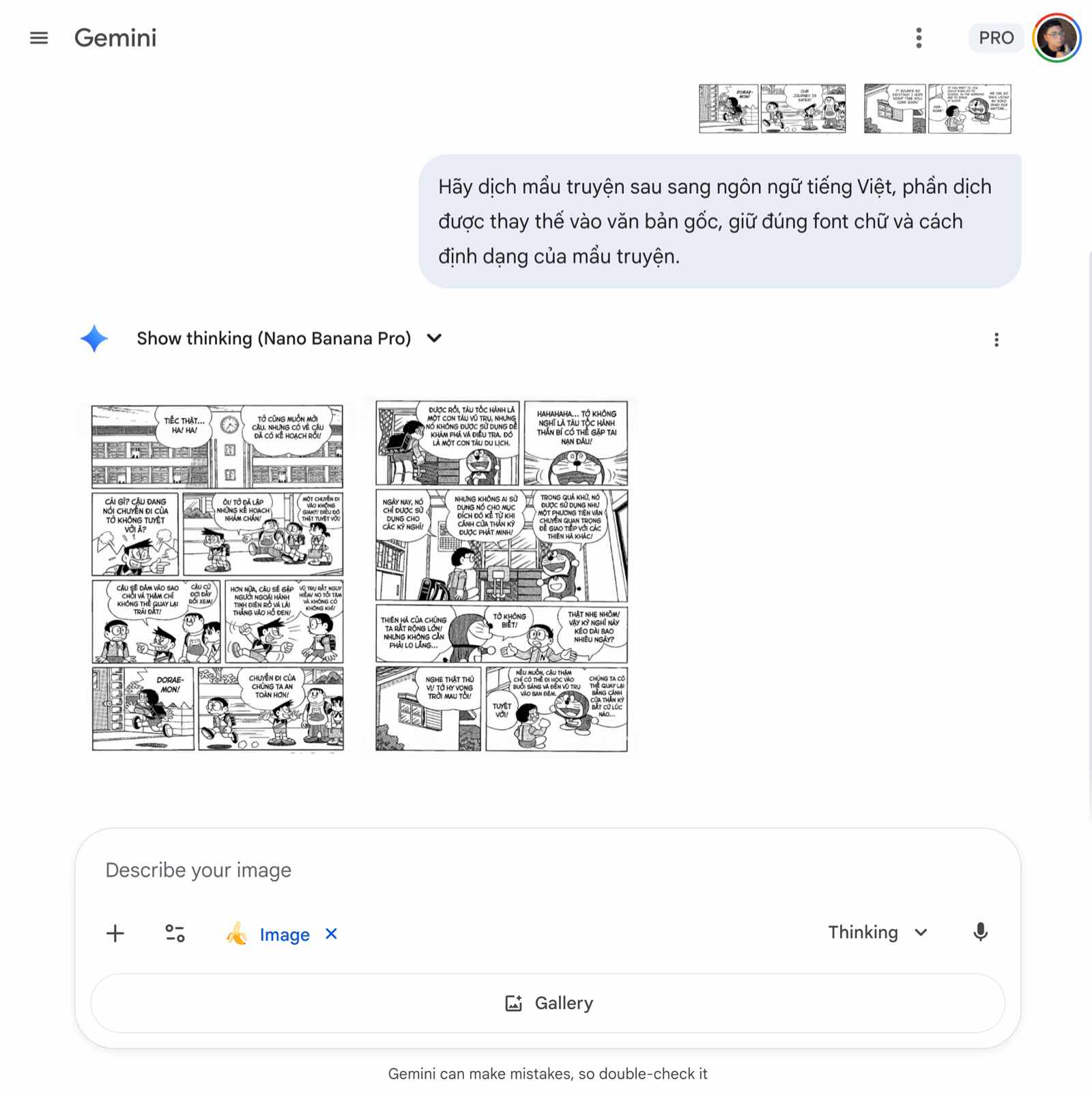Open the first generated comic page
1092x1097 pixels.
(x=218, y=578)
